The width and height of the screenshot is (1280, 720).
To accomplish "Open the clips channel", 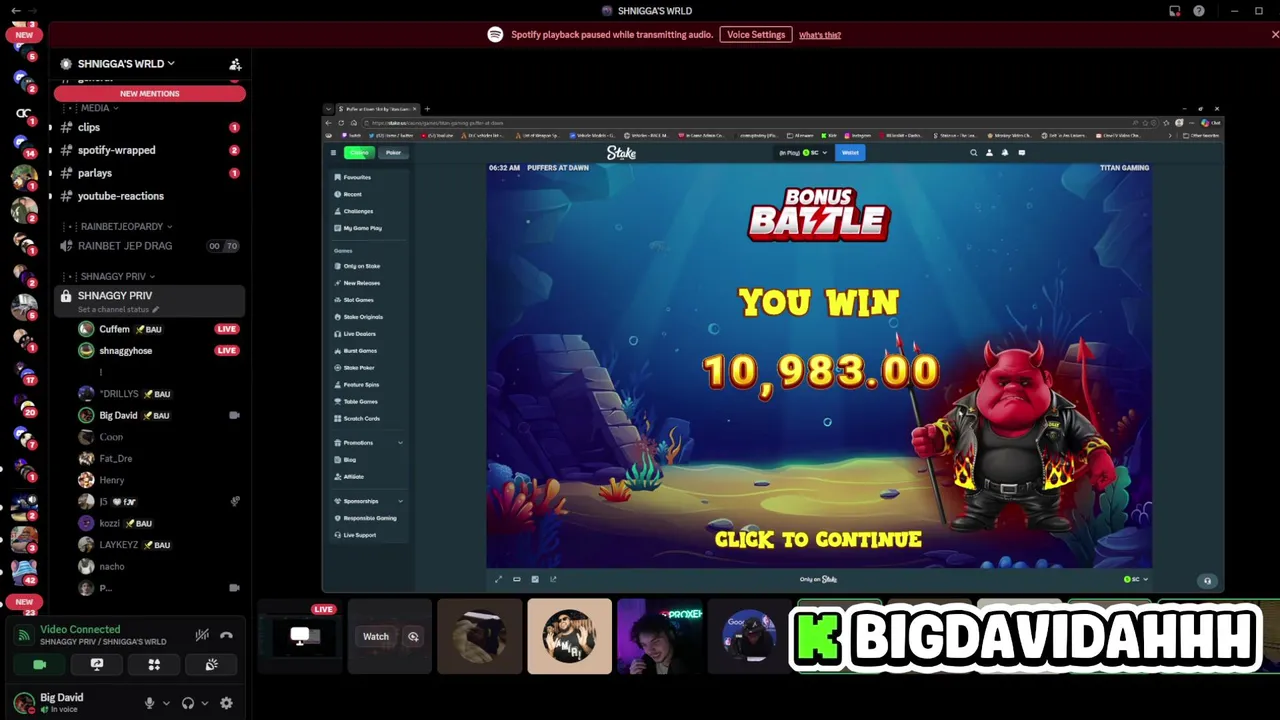I will coord(89,127).
